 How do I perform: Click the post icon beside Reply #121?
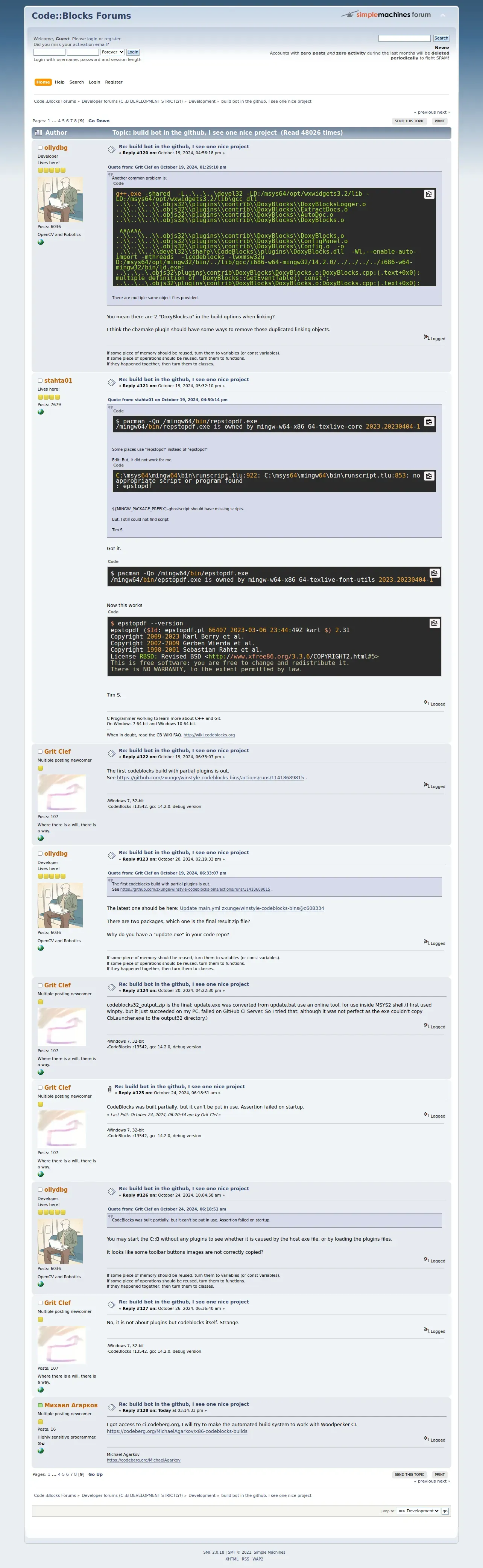[111, 383]
